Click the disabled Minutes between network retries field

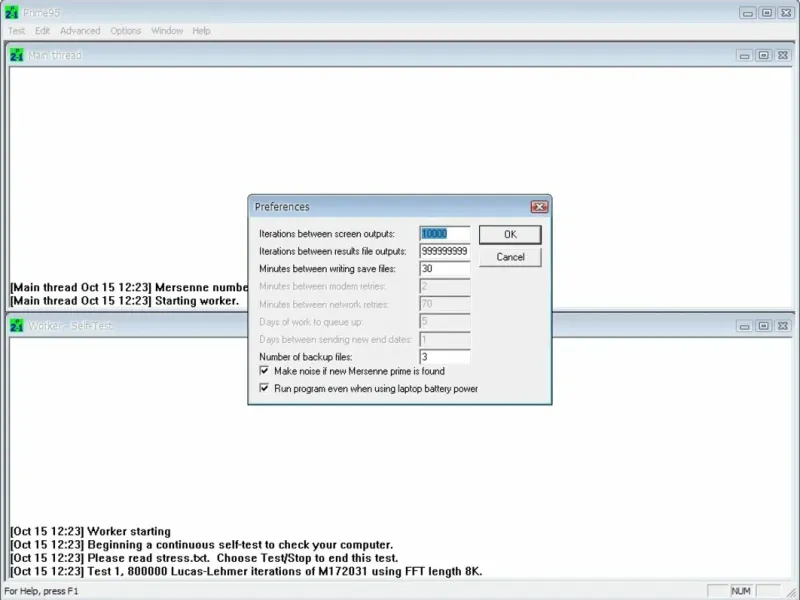(444, 304)
